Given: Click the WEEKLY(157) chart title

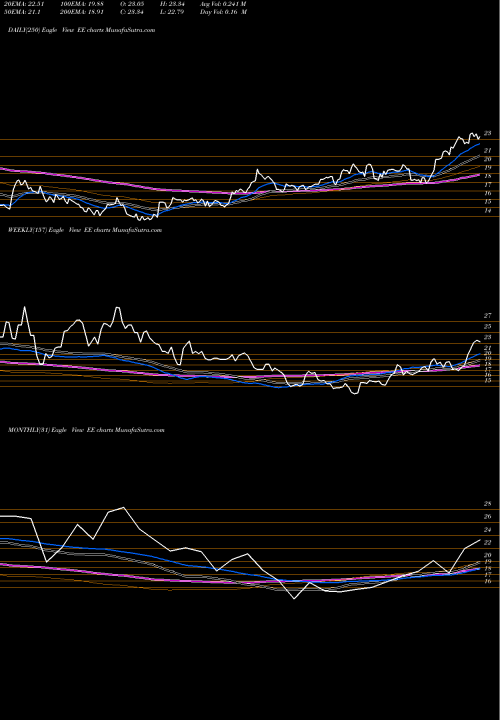Looking at the screenshot, I should click(85, 230).
